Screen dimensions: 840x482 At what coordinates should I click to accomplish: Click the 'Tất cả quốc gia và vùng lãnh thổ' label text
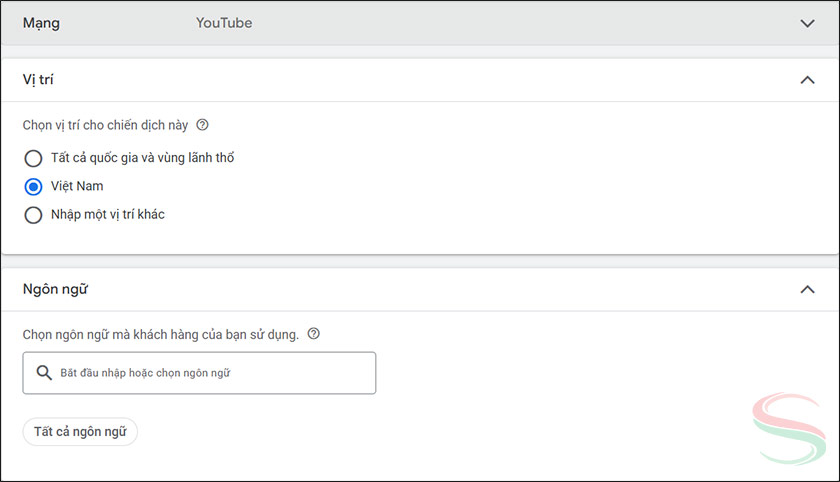click(x=142, y=158)
